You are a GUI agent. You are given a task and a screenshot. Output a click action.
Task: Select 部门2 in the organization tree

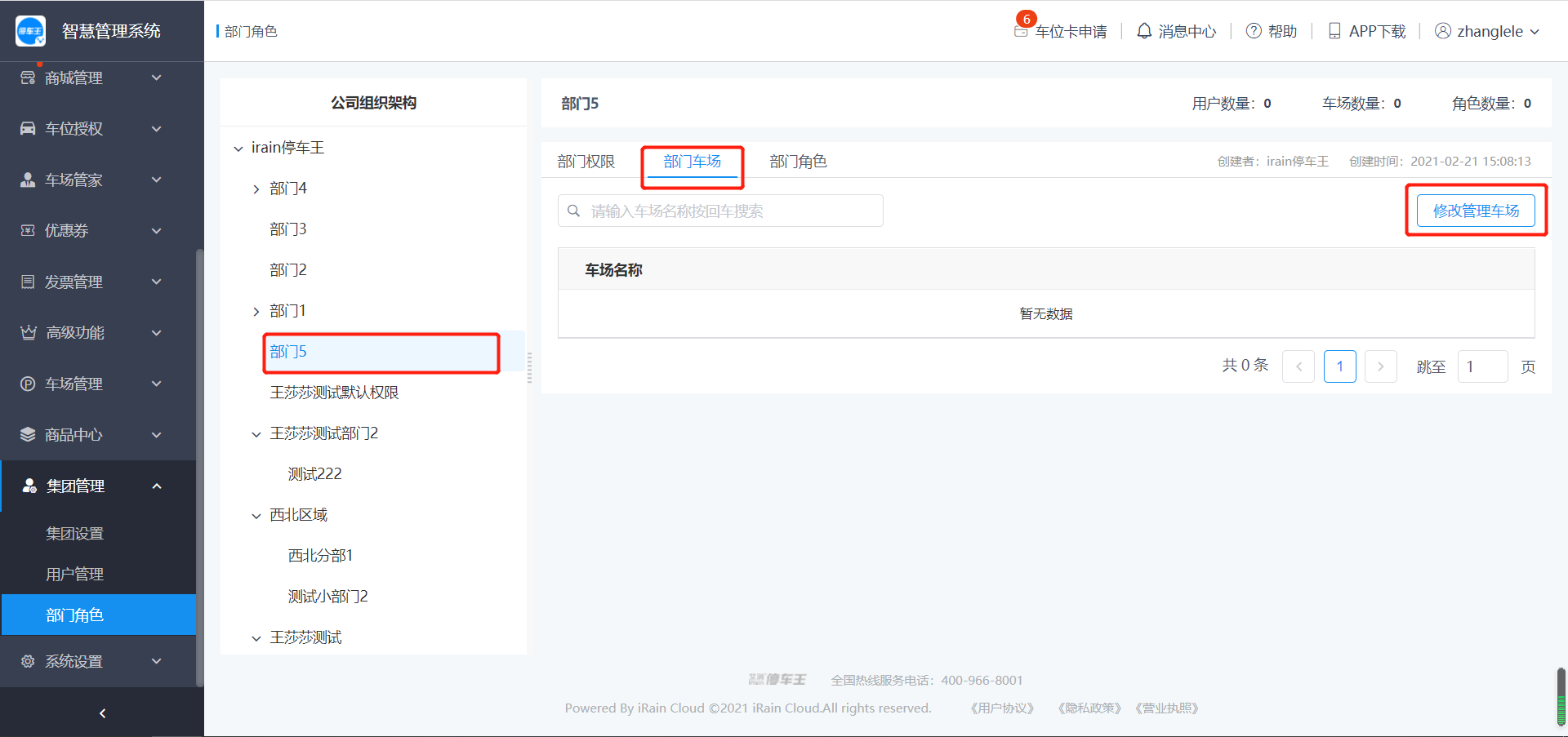click(x=288, y=270)
